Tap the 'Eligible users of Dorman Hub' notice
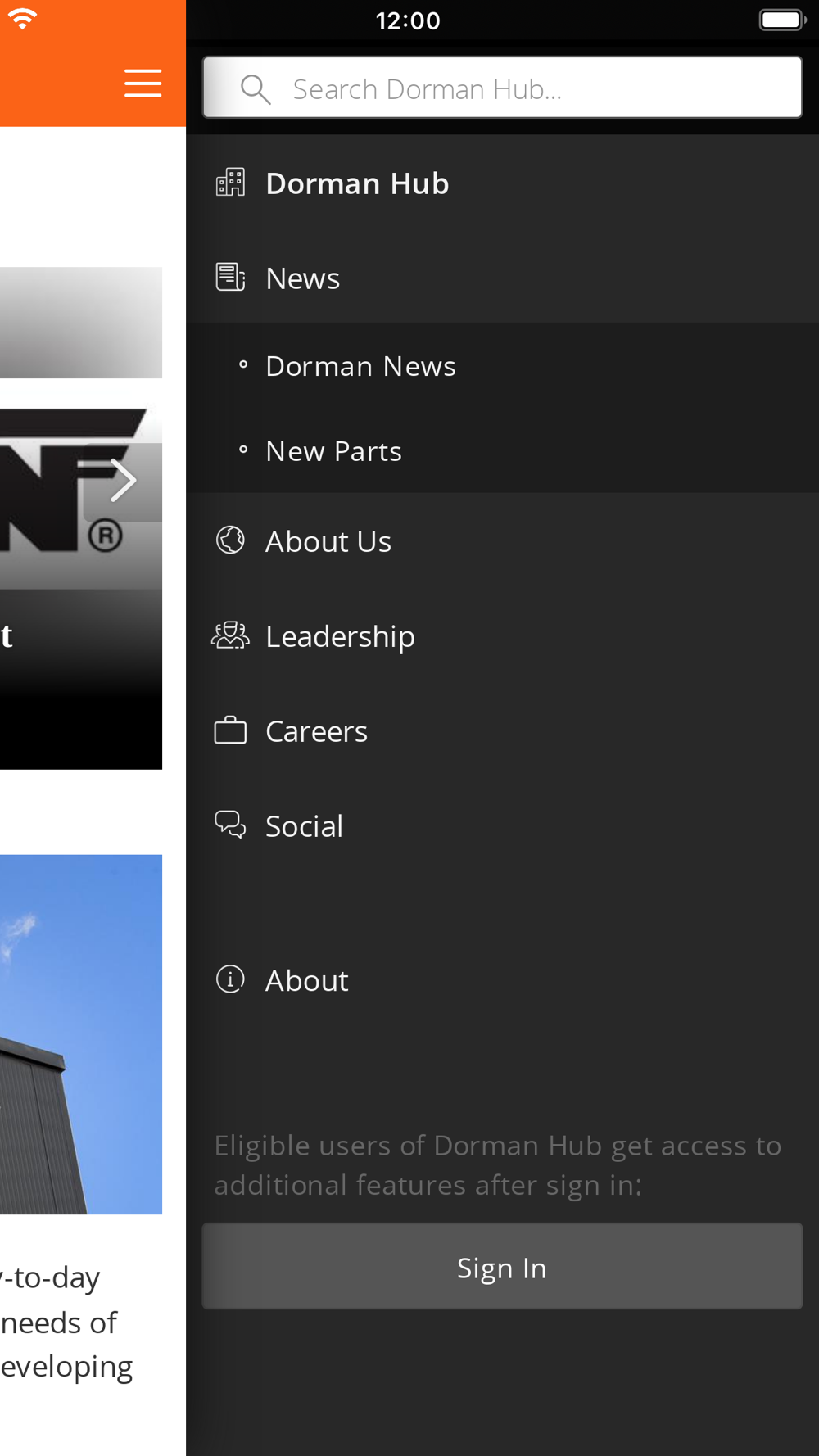 pyautogui.click(x=498, y=1165)
